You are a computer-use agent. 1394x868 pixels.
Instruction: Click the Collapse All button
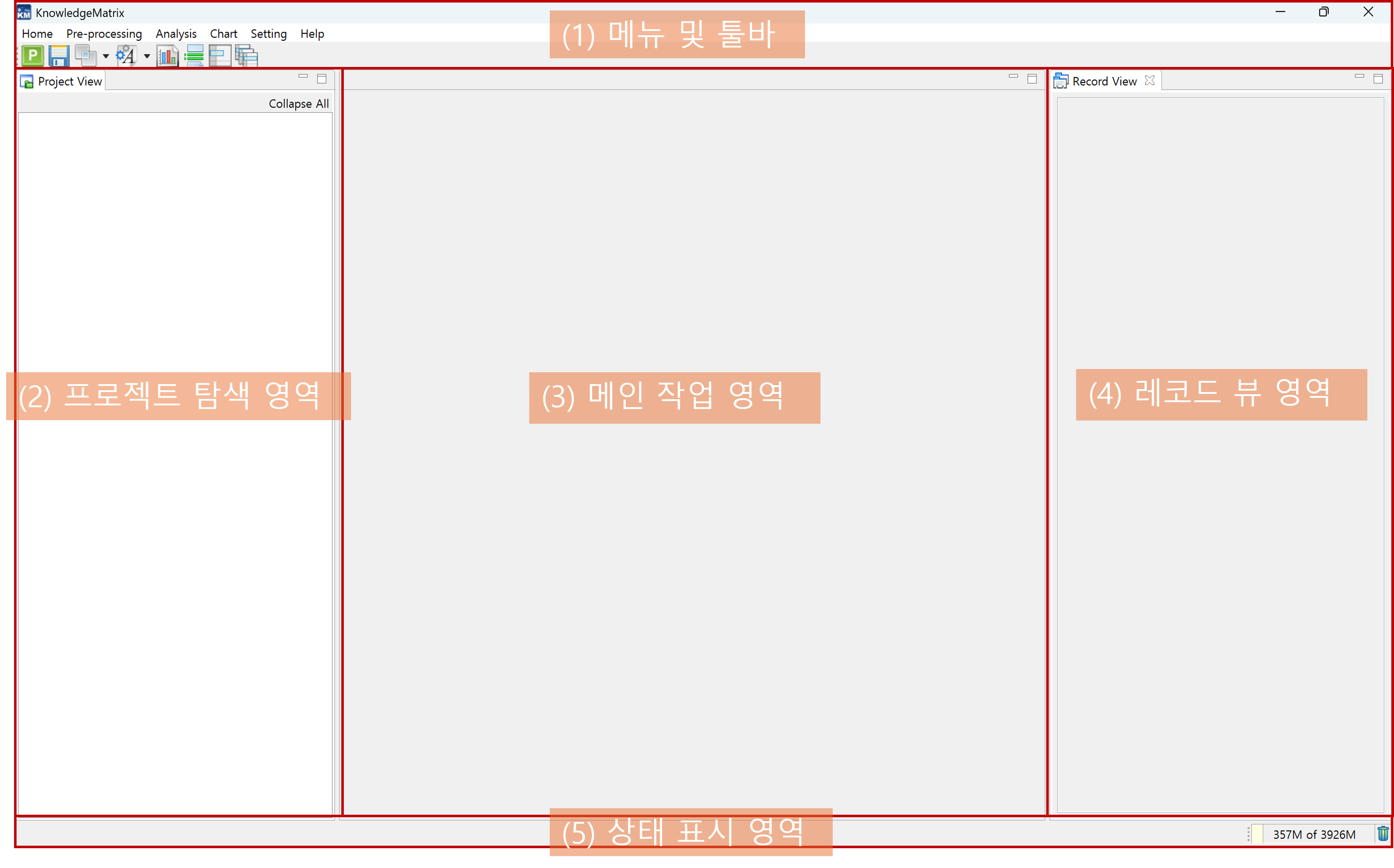(x=298, y=104)
